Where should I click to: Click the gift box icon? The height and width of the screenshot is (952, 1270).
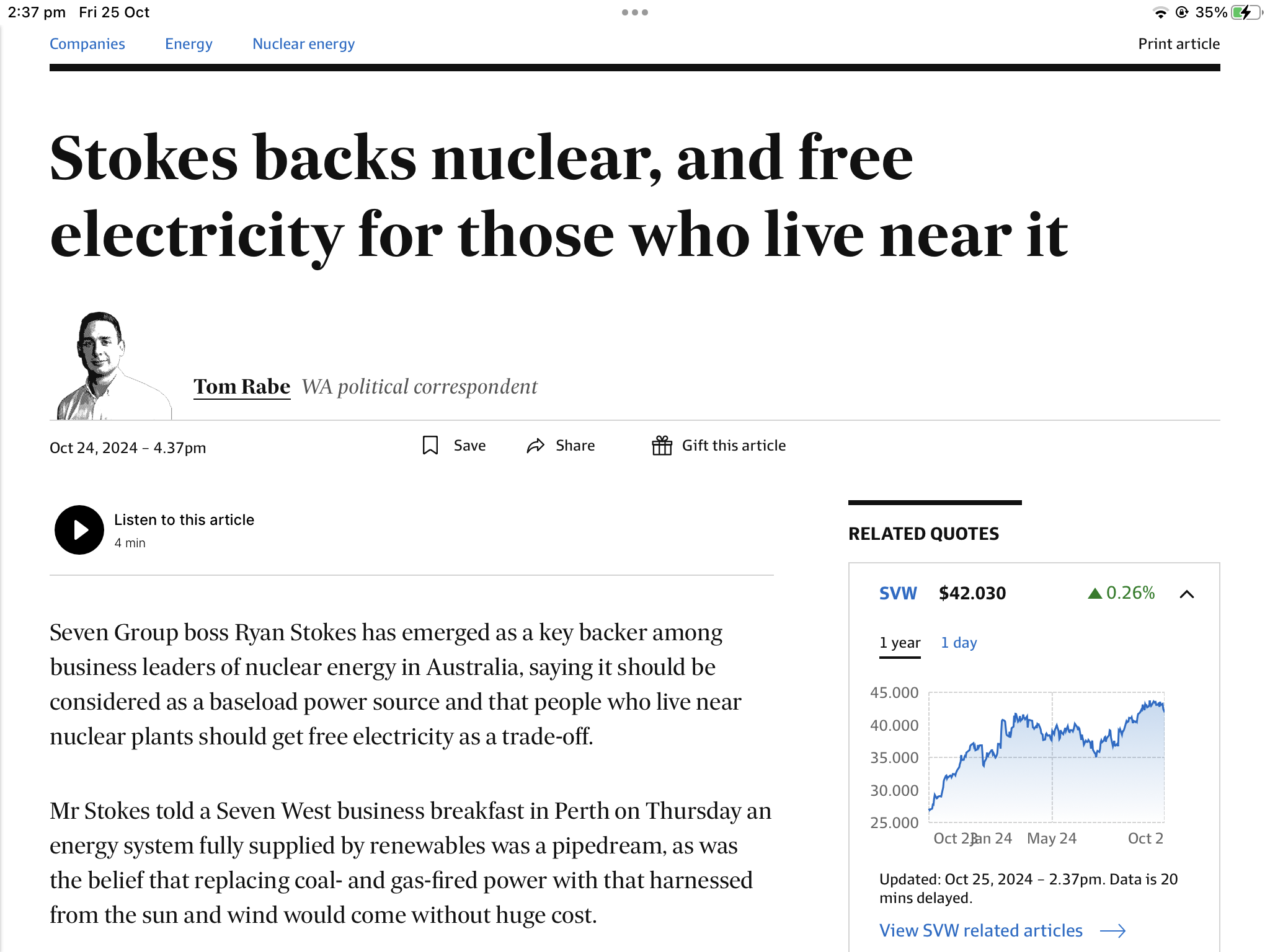tap(662, 445)
